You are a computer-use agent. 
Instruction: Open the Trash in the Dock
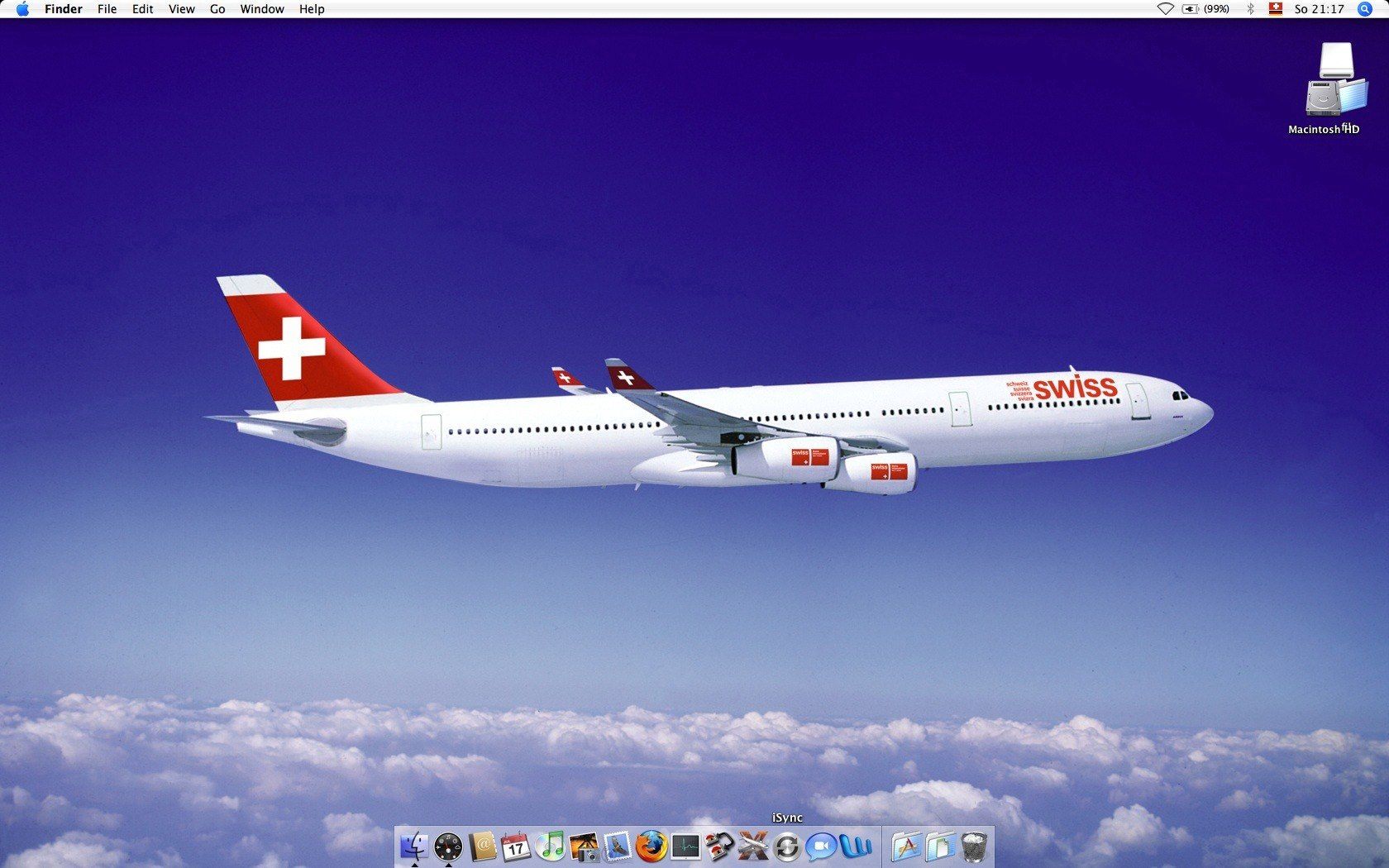point(976,847)
